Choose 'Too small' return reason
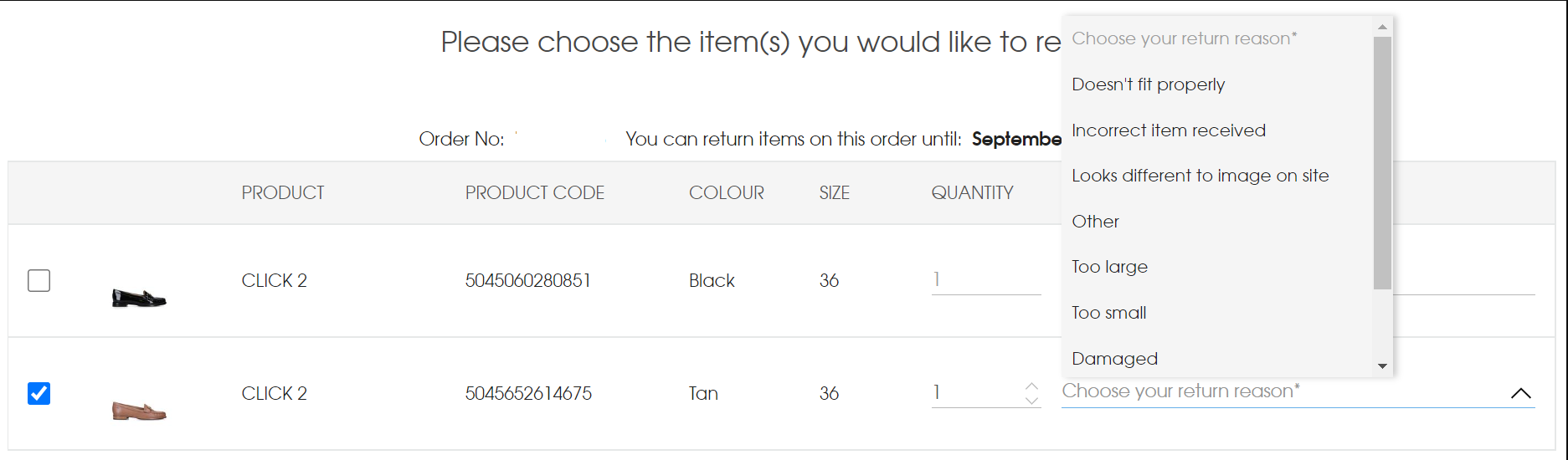Screen dimensions: 1568x460 (1108, 313)
